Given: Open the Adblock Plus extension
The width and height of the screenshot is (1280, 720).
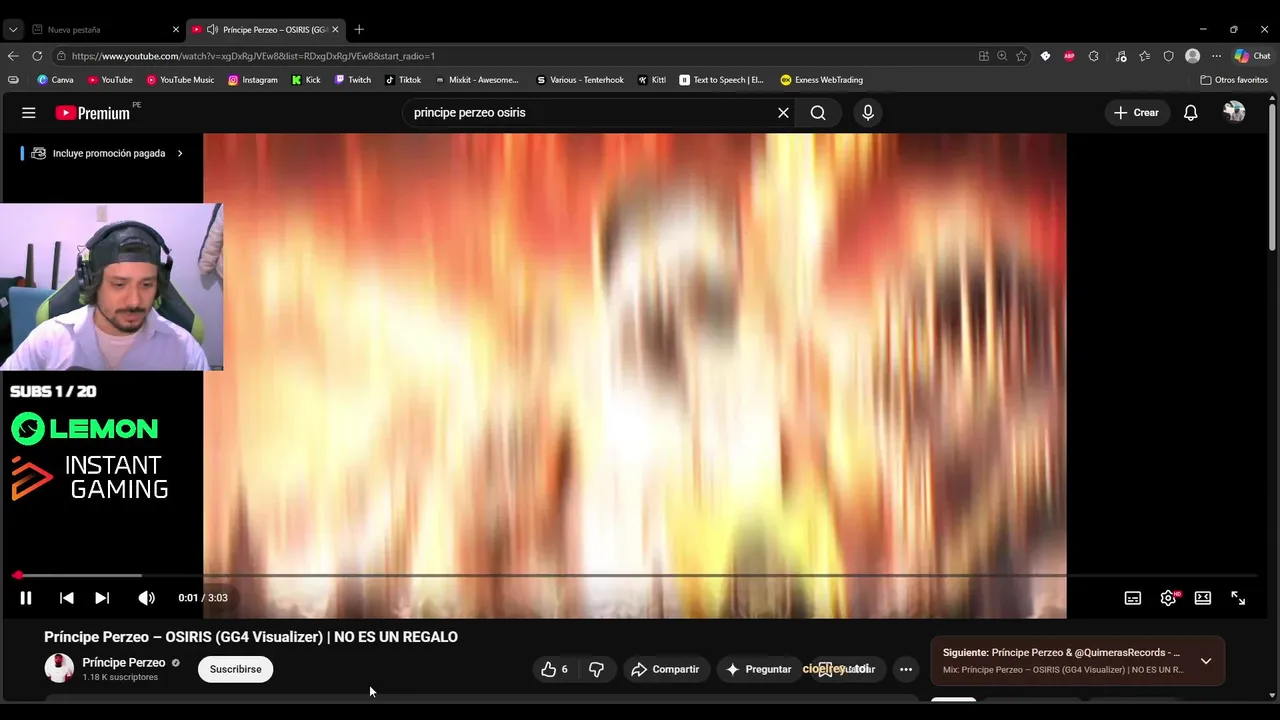Looking at the screenshot, I should (x=1069, y=56).
